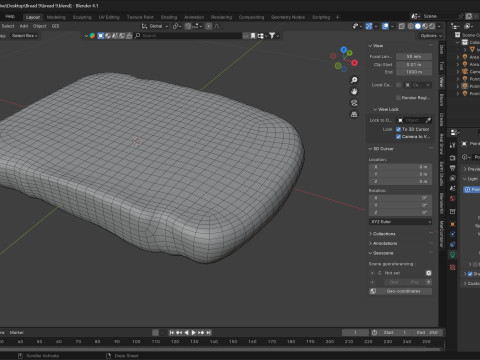Screen dimensions: 480x360
Task: Click the asset search field
Action: coord(188,35)
